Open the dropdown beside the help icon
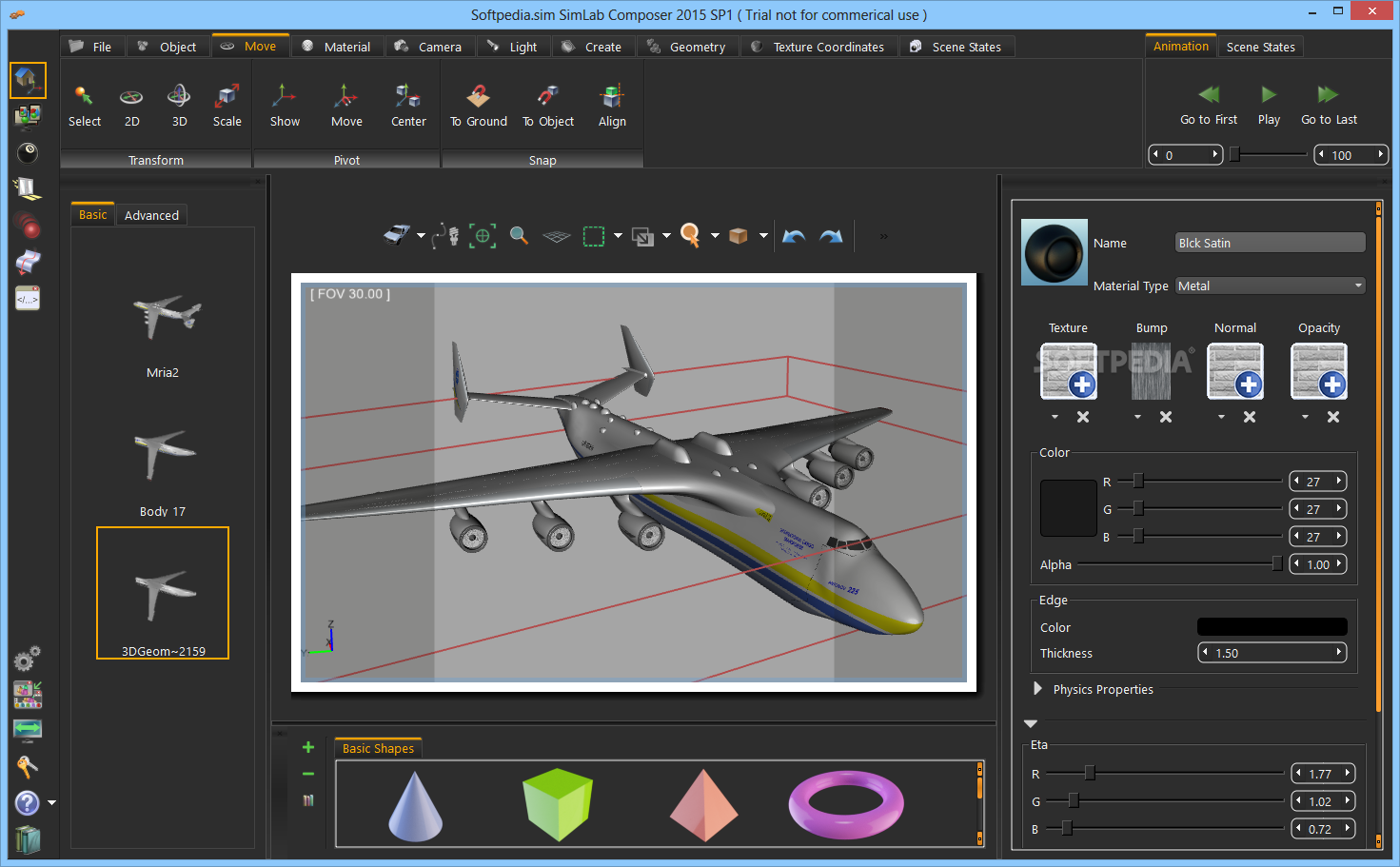1400x867 pixels. (51, 803)
